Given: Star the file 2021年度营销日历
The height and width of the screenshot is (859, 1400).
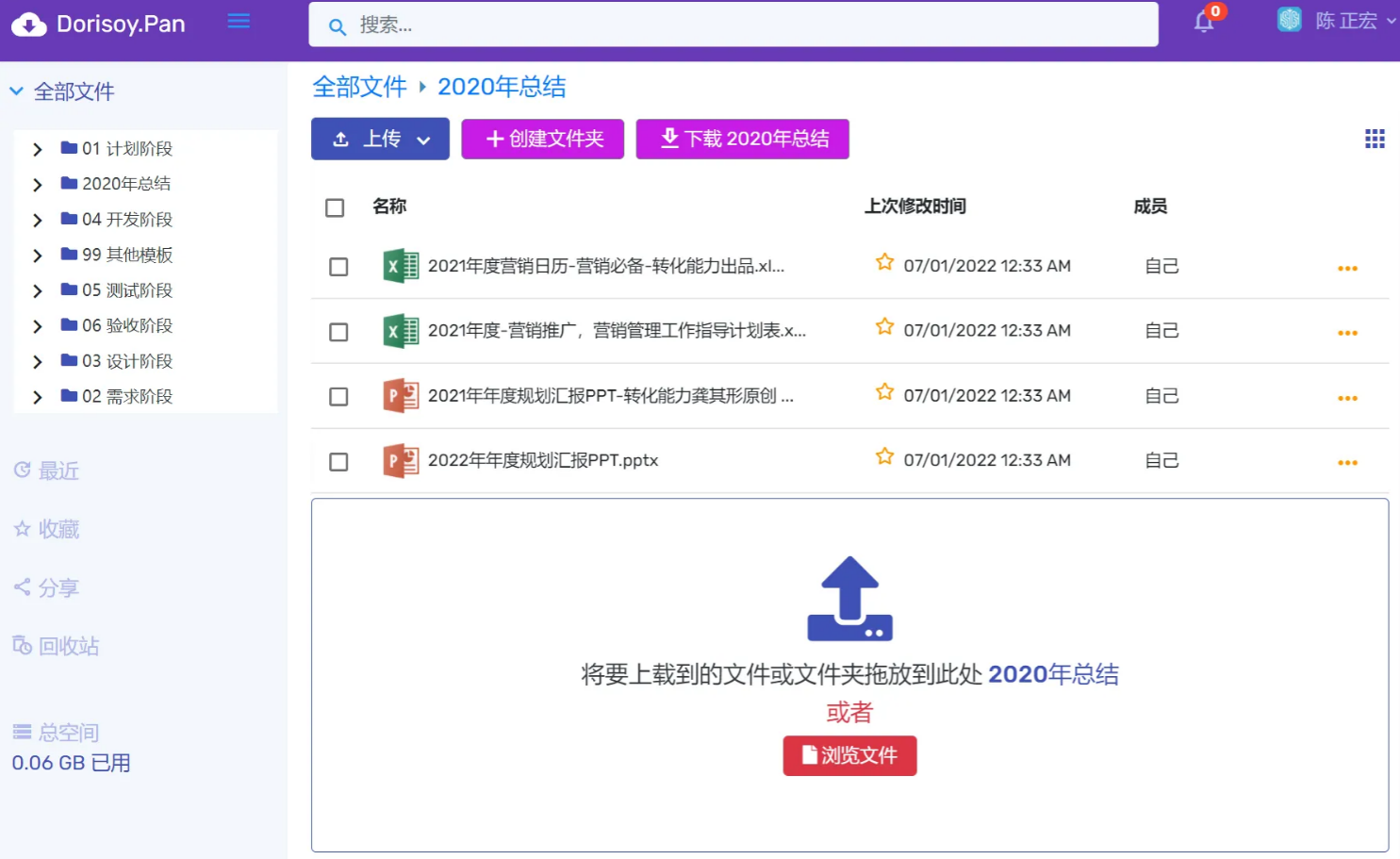Looking at the screenshot, I should [x=884, y=262].
